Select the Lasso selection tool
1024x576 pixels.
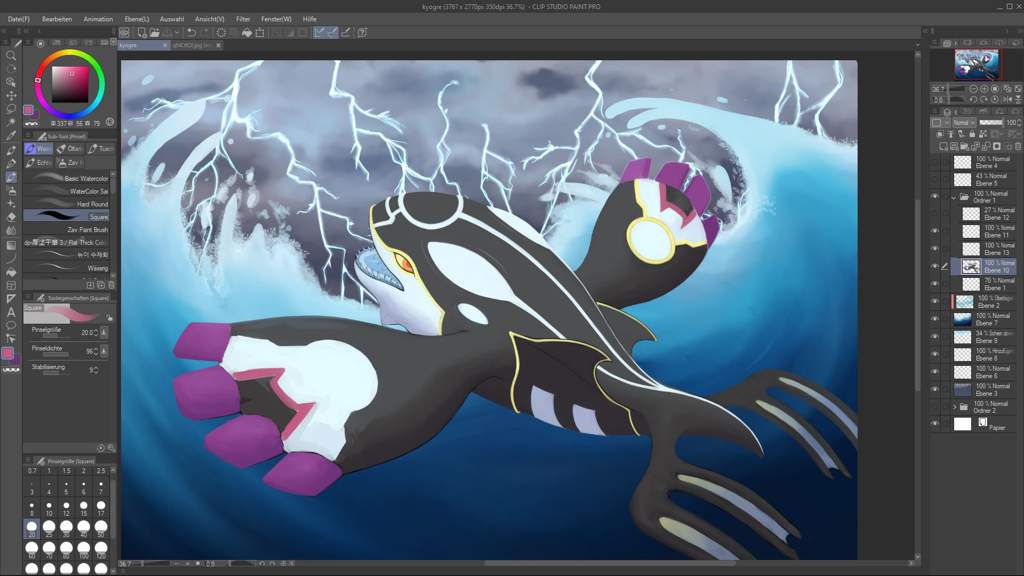click(10, 109)
